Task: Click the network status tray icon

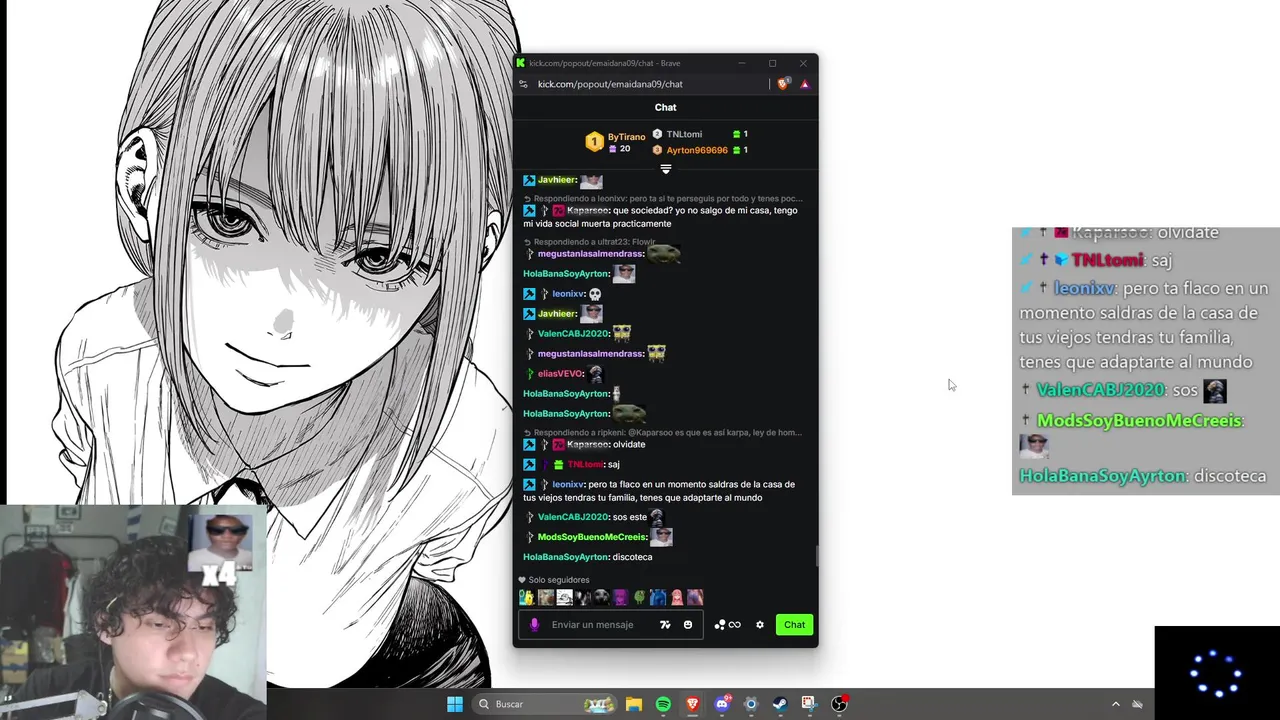Action: pyautogui.click(x=1137, y=704)
